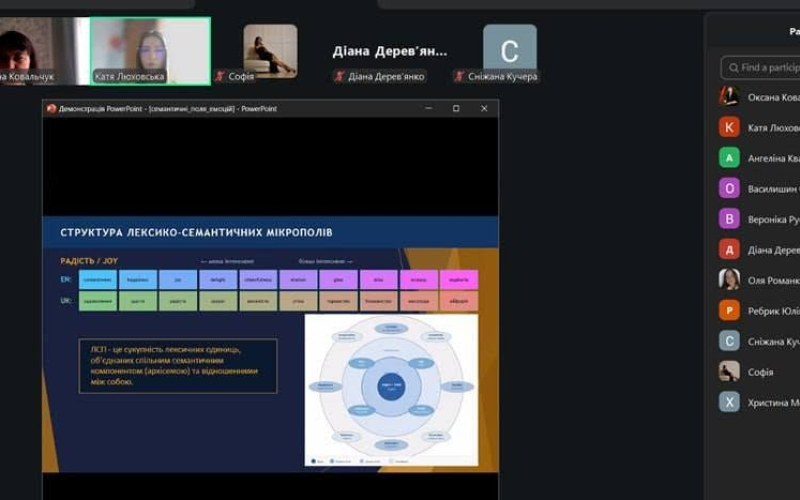Click the blue 'joy' cell in EN row
The image size is (800, 500).
coord(178,280)
